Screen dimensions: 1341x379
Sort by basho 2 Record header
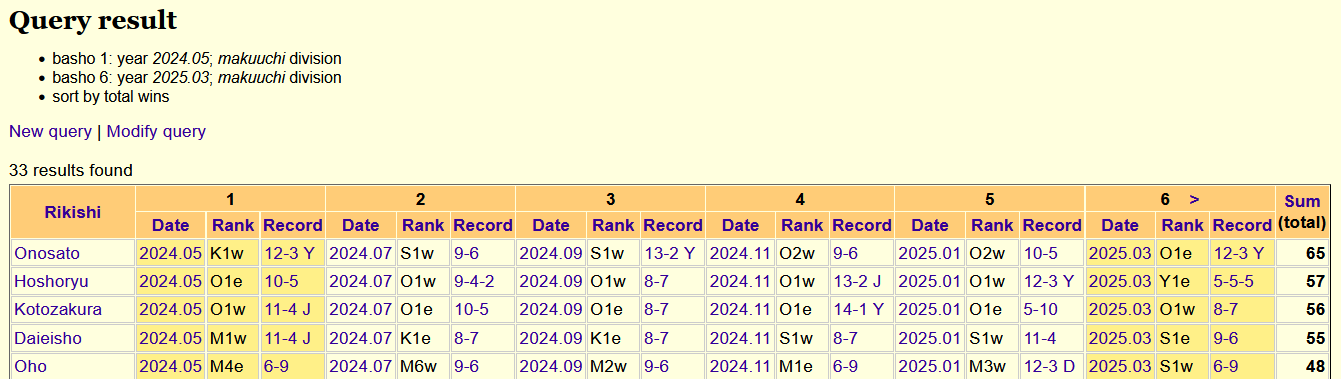pos(482,225)
